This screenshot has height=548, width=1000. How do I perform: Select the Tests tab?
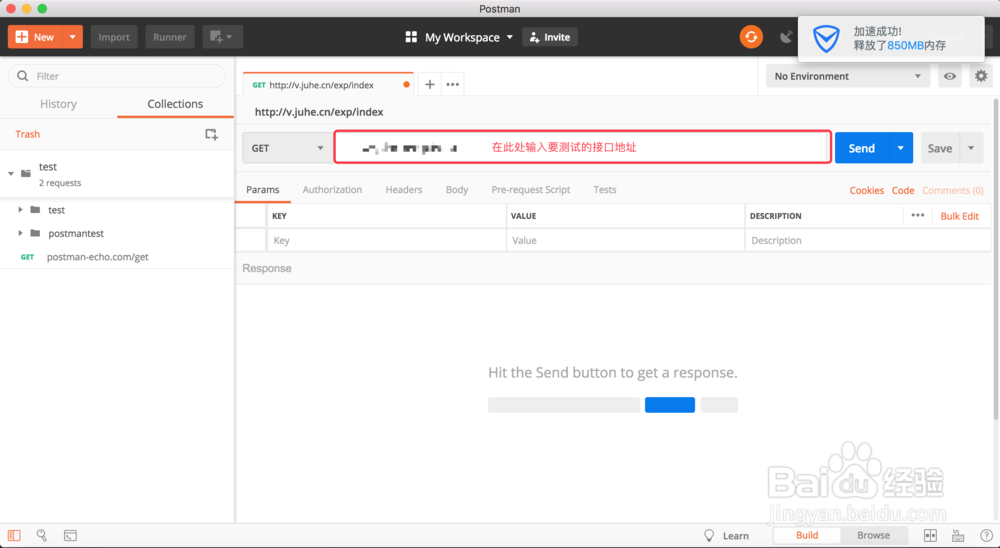(x=605, y=189)
